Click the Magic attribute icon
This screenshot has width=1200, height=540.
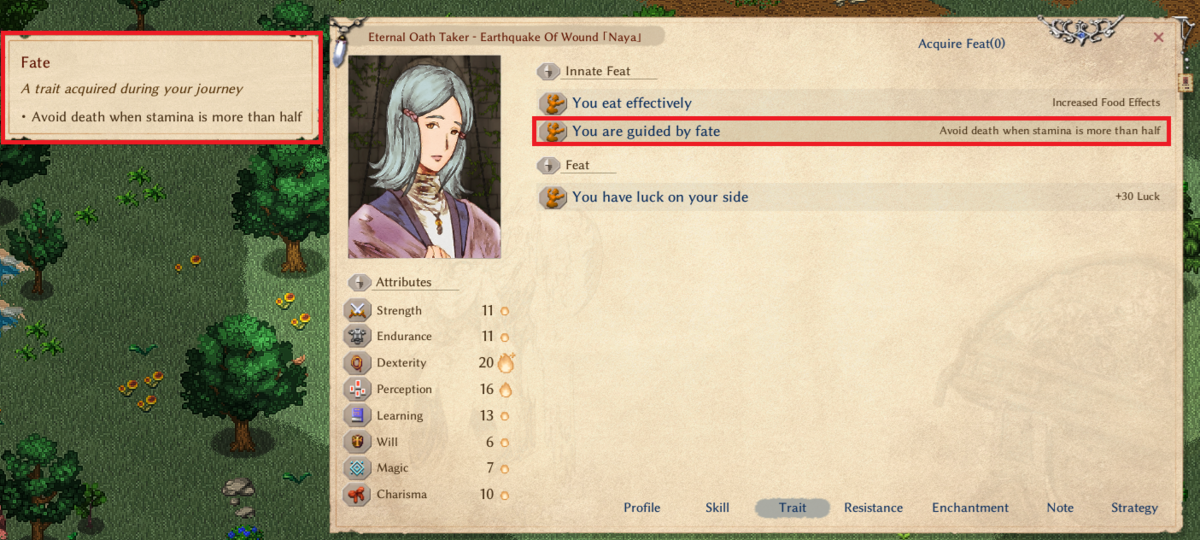pos(358,468)
